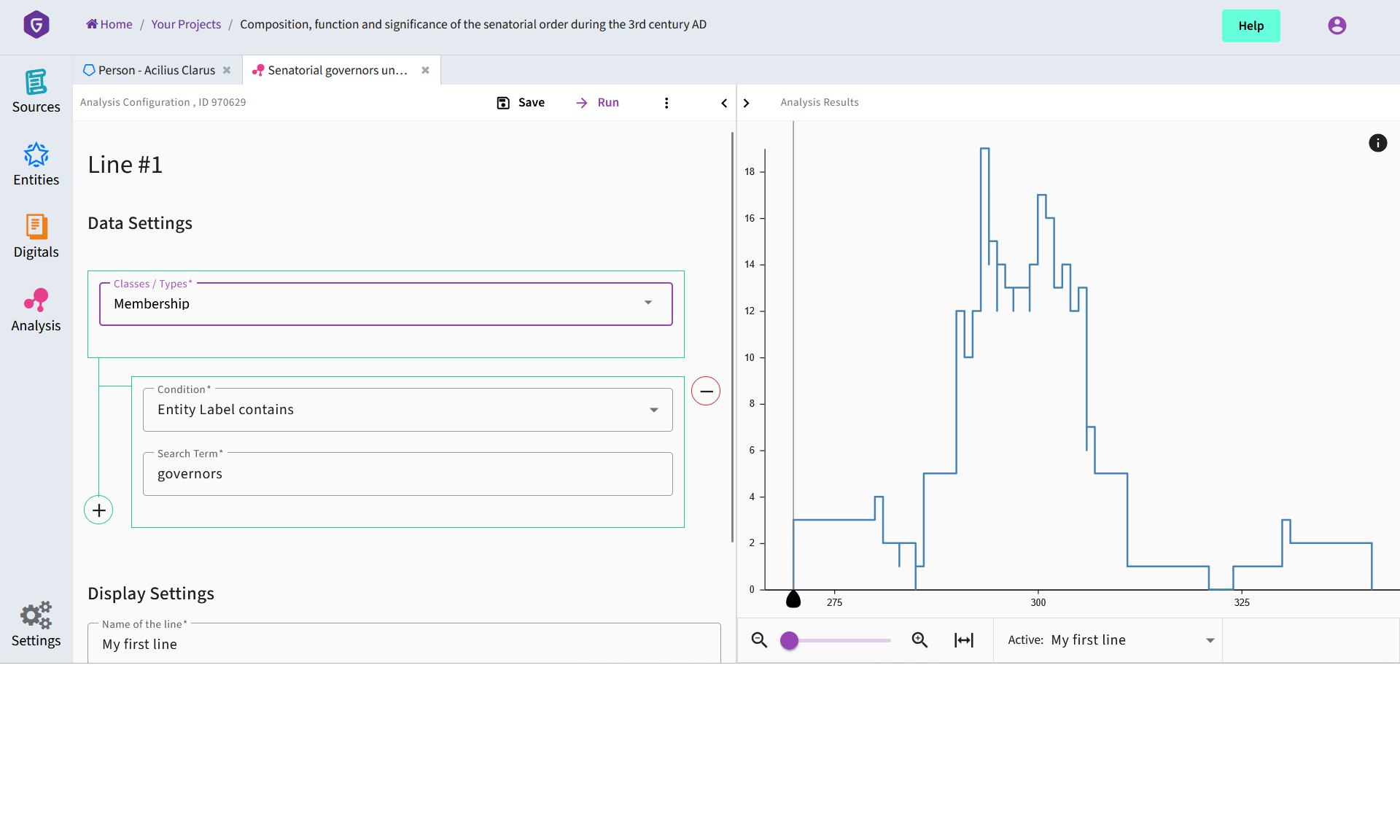Viewport: 1400px width, 840px height.
Task: Click the zoom in magnifier icon
Action: click(x=919, y=640)
